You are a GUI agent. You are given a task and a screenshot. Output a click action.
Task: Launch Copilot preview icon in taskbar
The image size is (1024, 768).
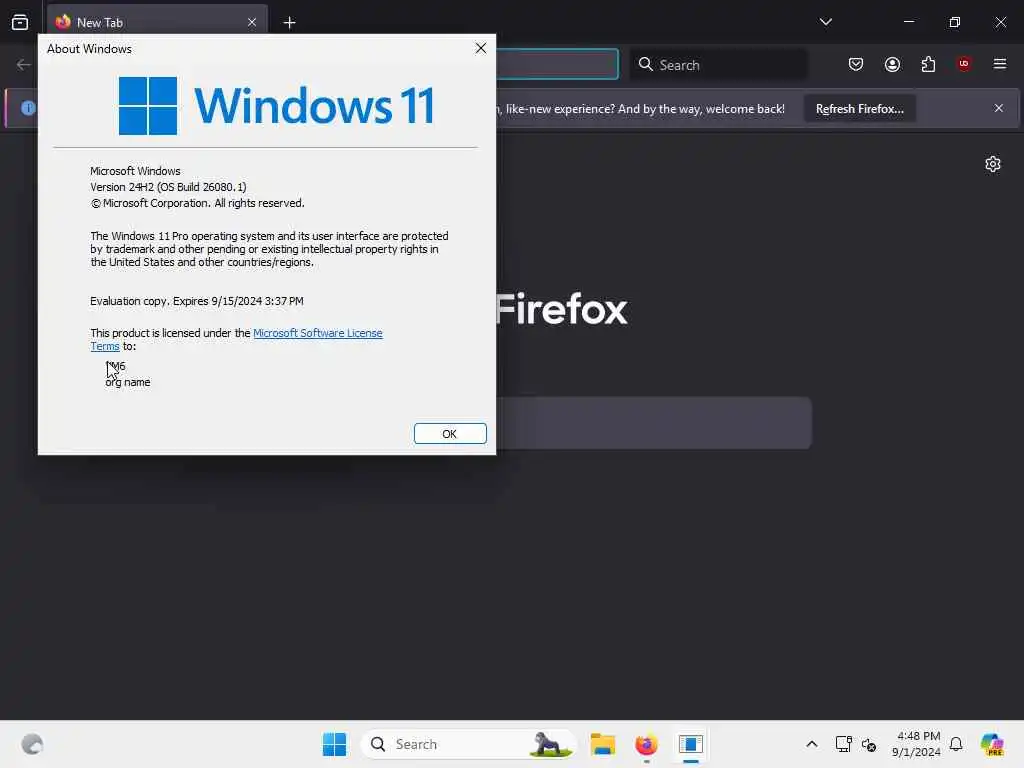pos(992,744)
